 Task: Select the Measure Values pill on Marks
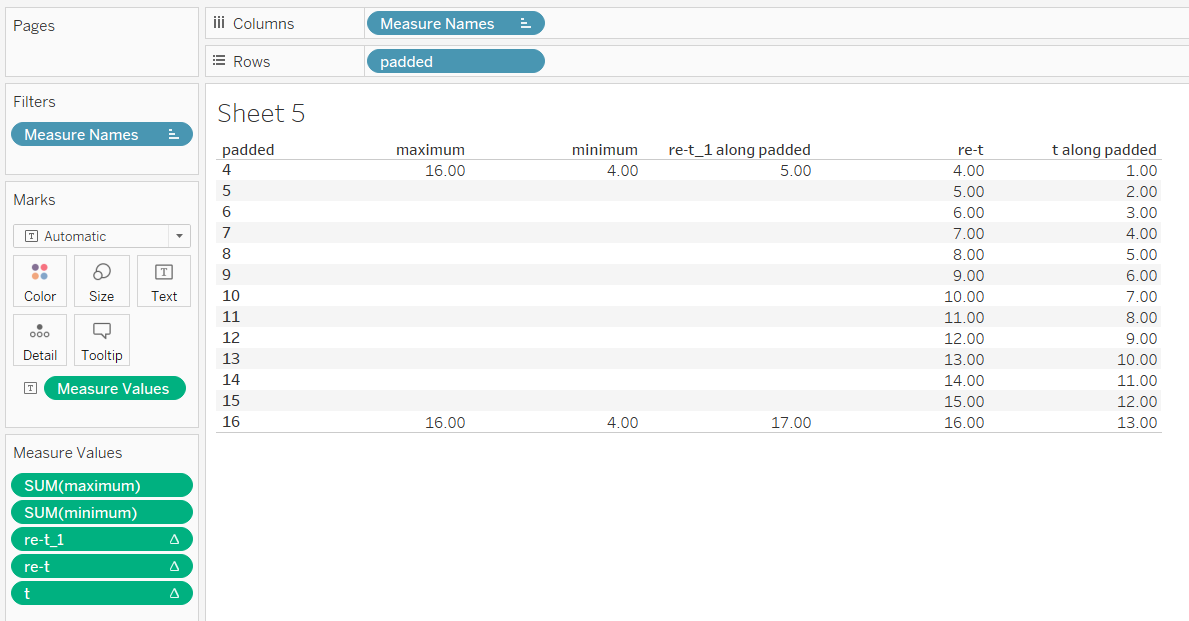point(115,388)
